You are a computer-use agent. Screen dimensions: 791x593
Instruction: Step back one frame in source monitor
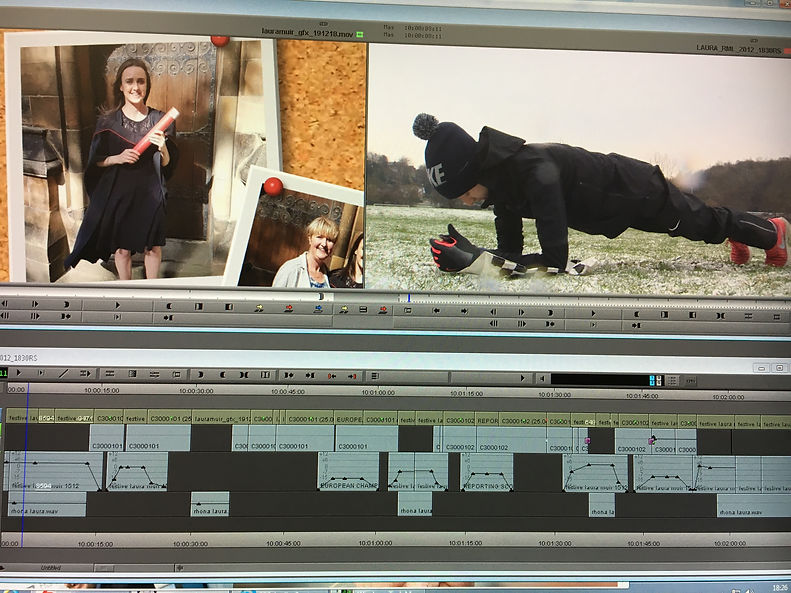(5, 304)
